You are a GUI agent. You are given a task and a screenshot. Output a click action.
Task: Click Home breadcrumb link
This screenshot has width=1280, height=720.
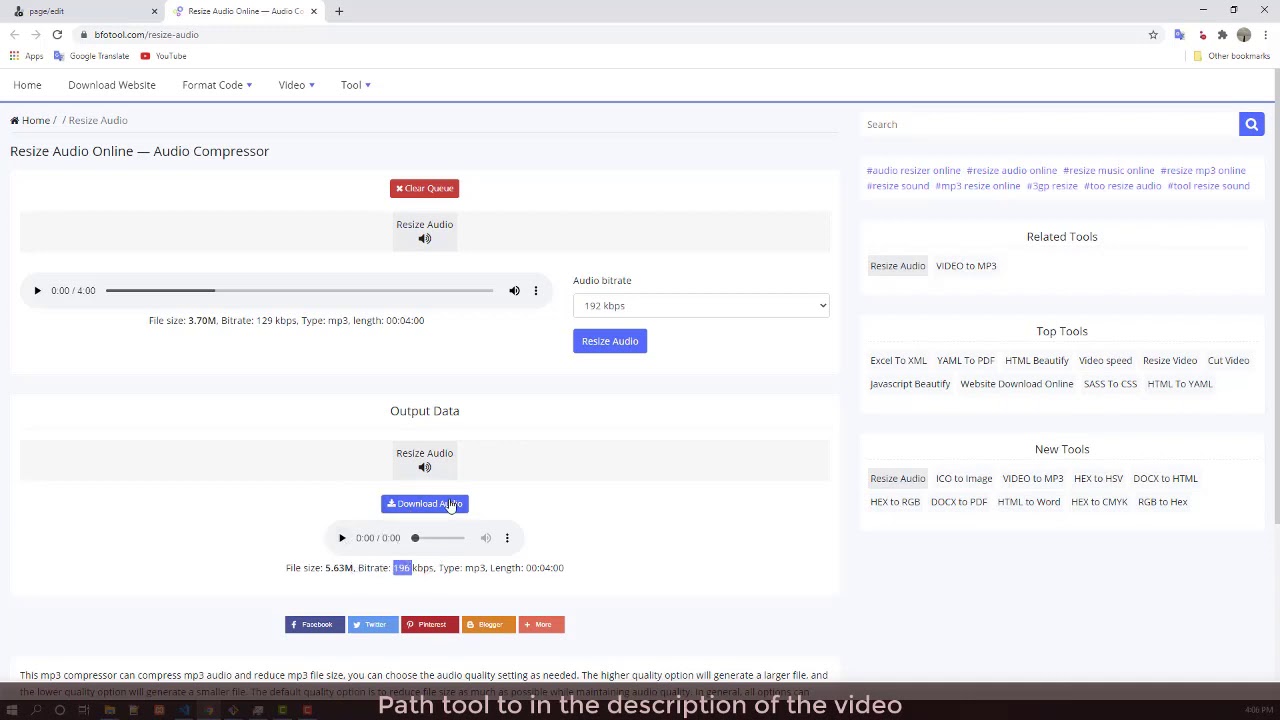pyautogui.click(x=30, y=120)
